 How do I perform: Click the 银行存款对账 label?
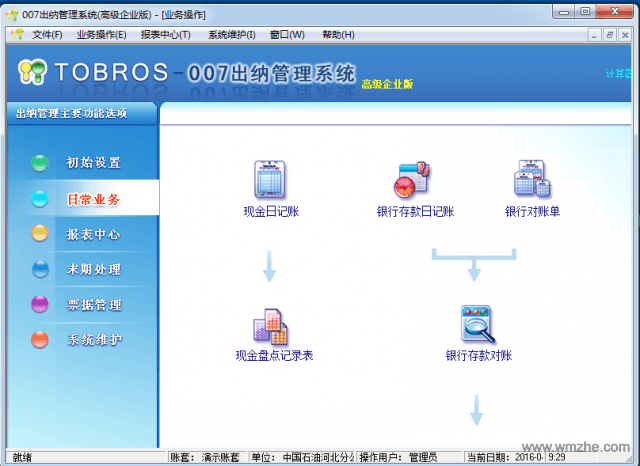[x=479, y=355]
